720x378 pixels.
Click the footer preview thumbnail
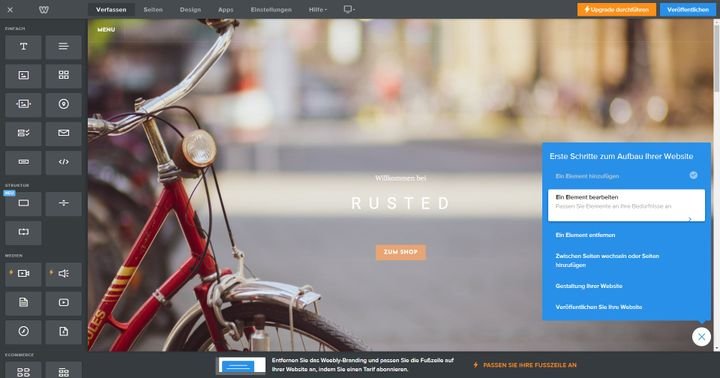pyautogui.click(x=241, y=365)
